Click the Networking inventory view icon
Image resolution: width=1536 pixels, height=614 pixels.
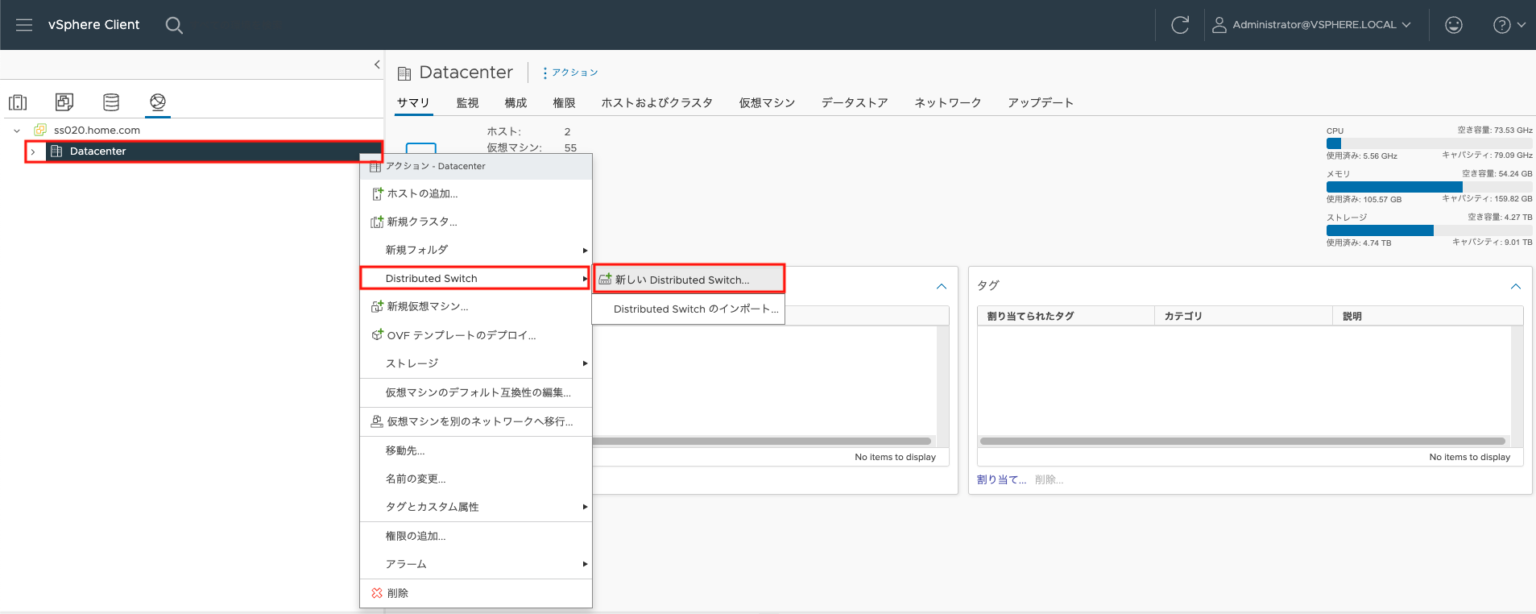[x=157, y=101]
